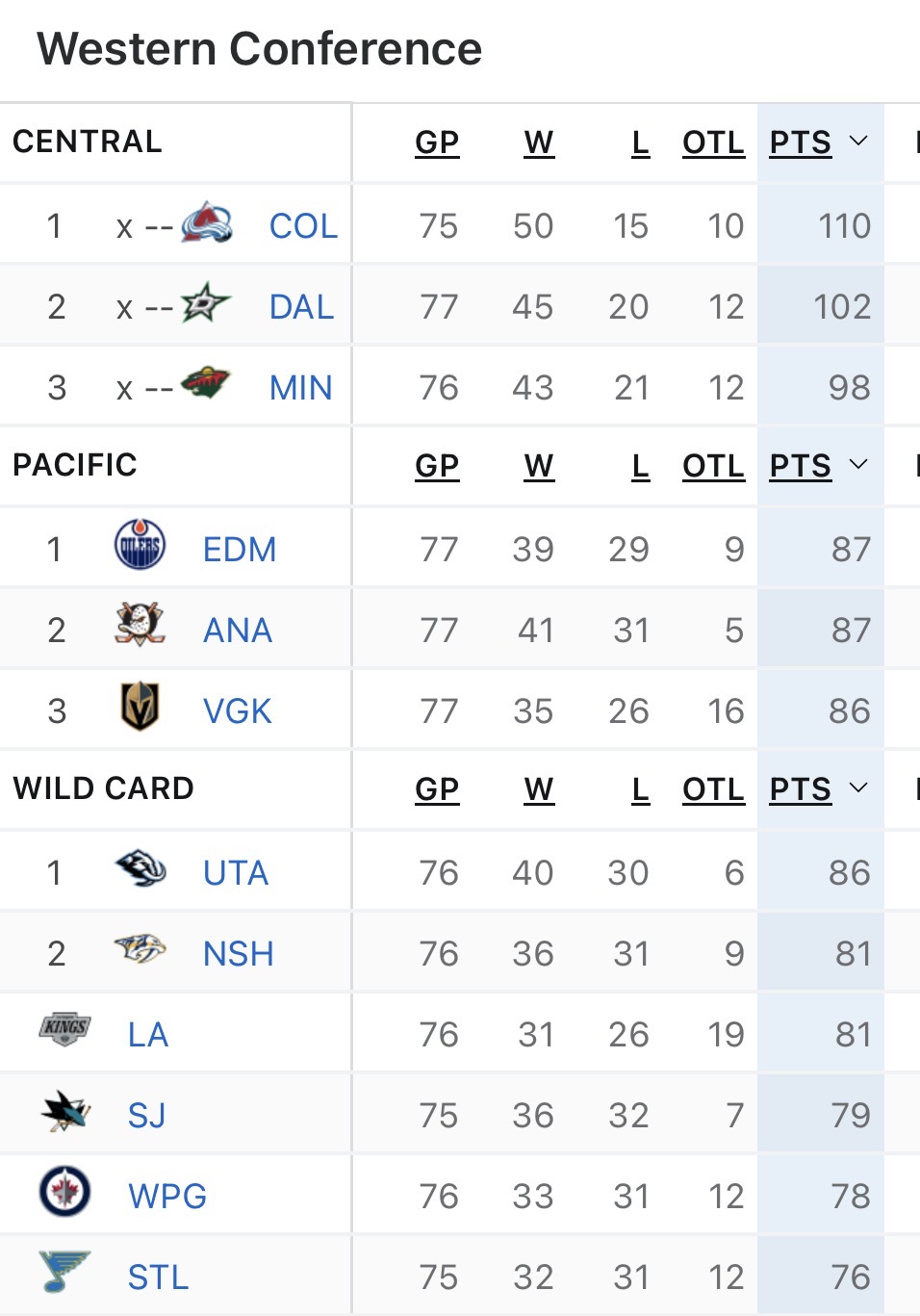Click the Anaheim Ducks logo
Screen dimensions: 920x1316
[140, 626]
